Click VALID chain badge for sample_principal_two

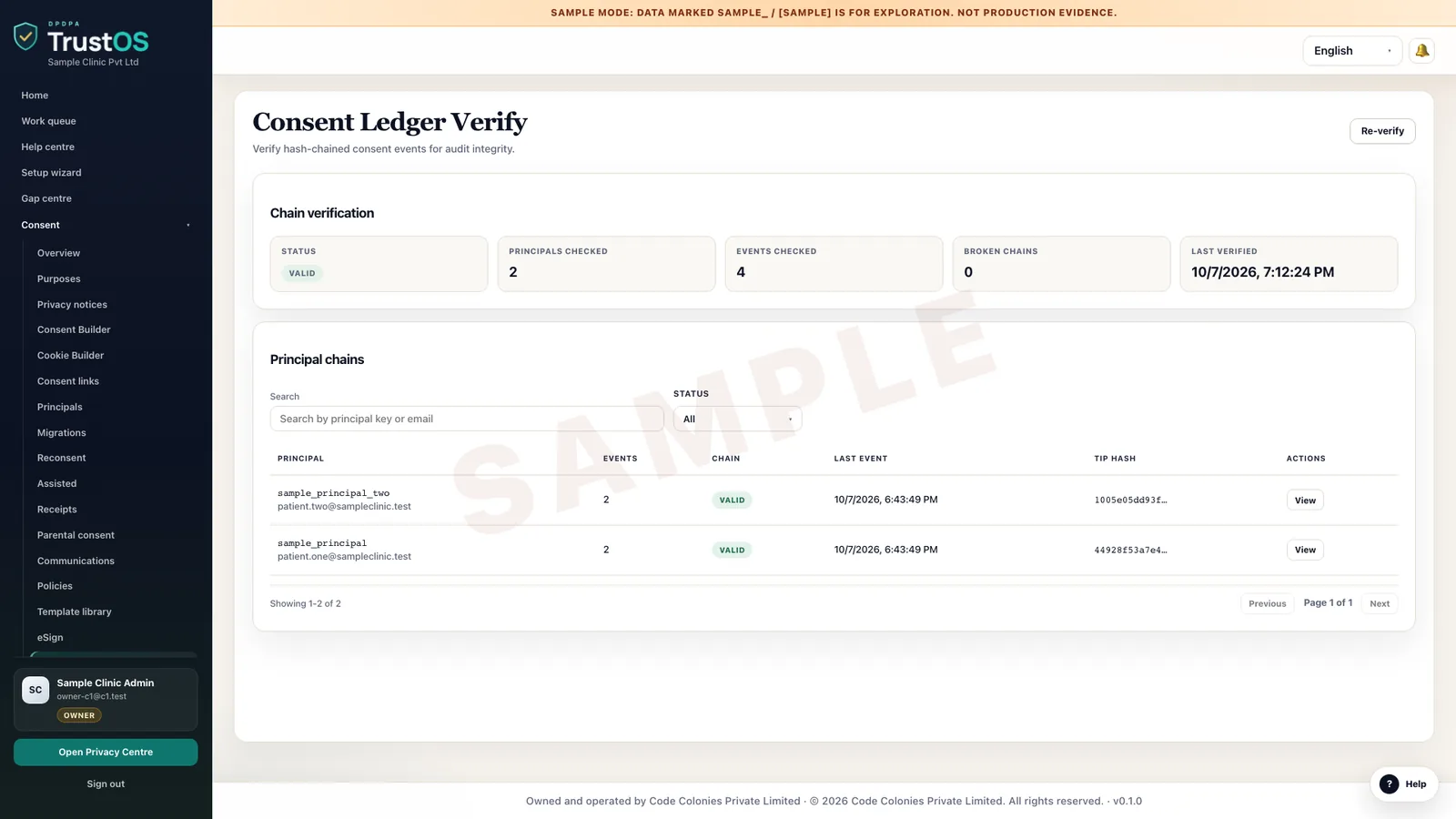[x=732, y=500]
